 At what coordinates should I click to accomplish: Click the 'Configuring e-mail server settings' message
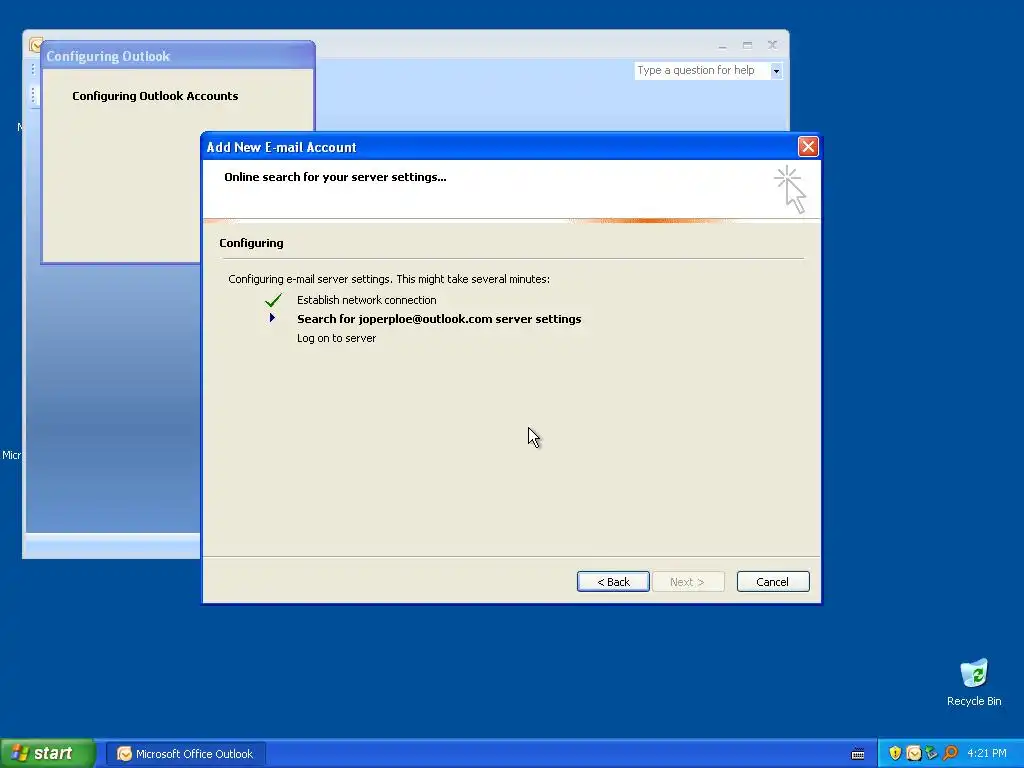click(x=389, y=279)
